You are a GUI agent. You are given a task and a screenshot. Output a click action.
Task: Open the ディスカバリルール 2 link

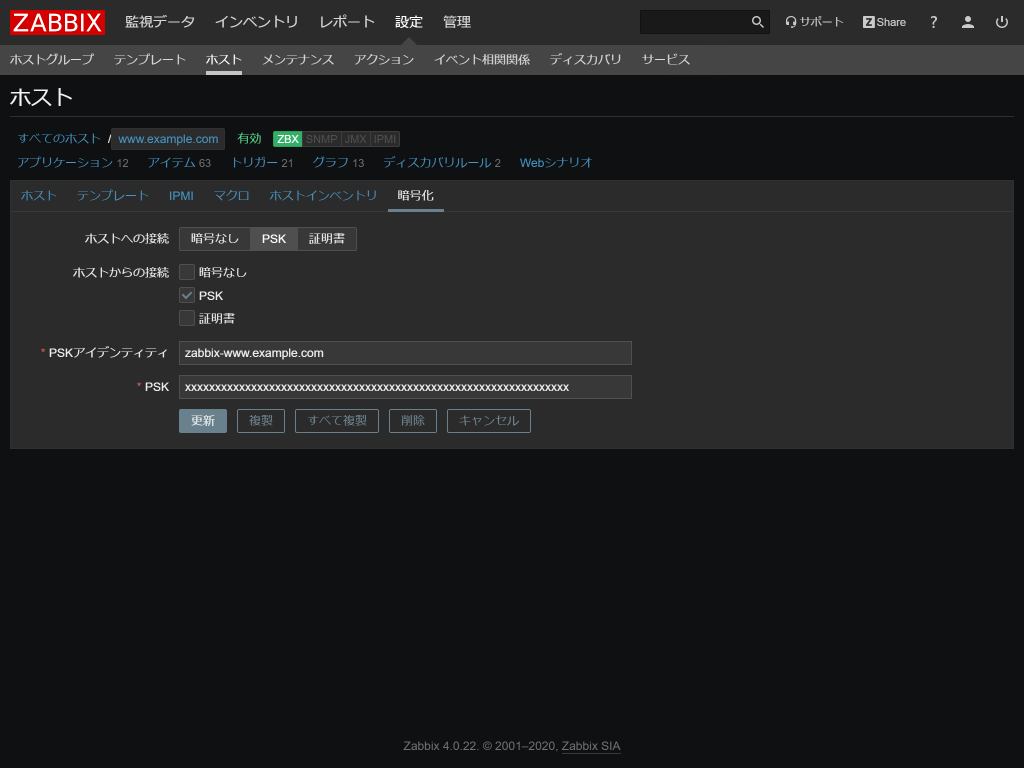tap(441, 163)
